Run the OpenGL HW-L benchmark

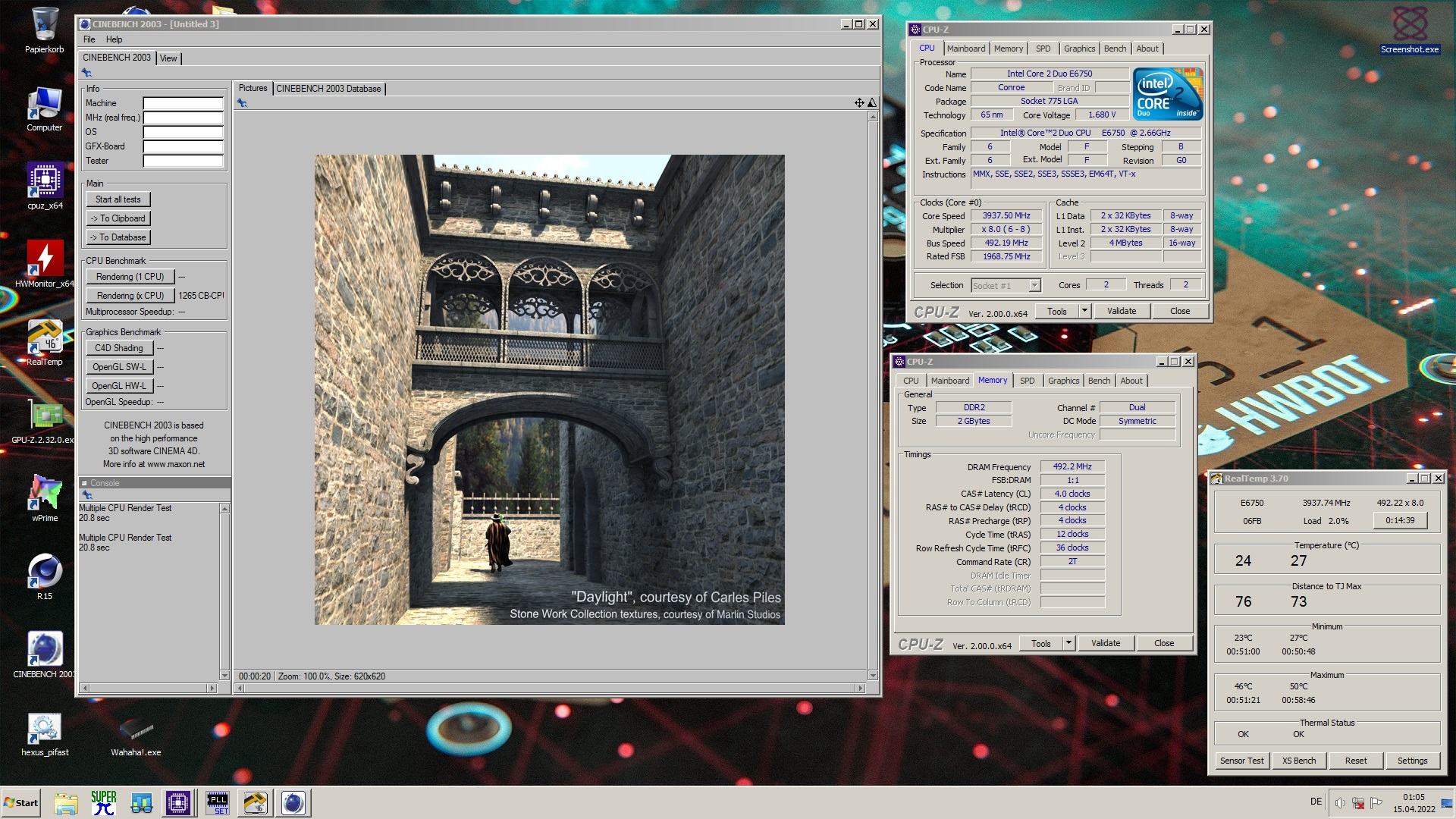pos(119,386)
